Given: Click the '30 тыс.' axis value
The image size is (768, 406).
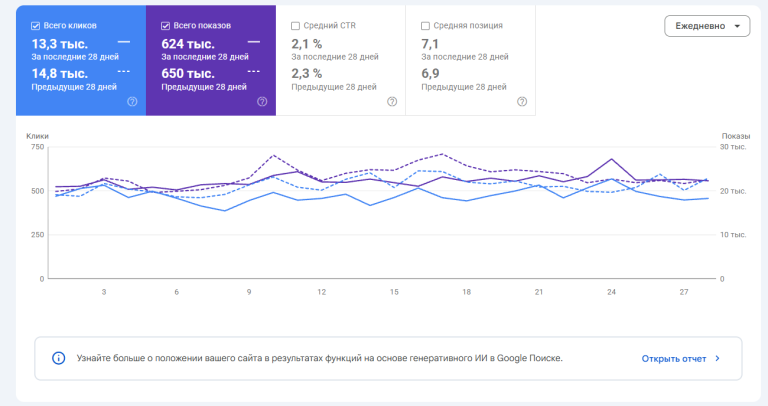Looking at the screenshot, I should [x=733, y=147].
